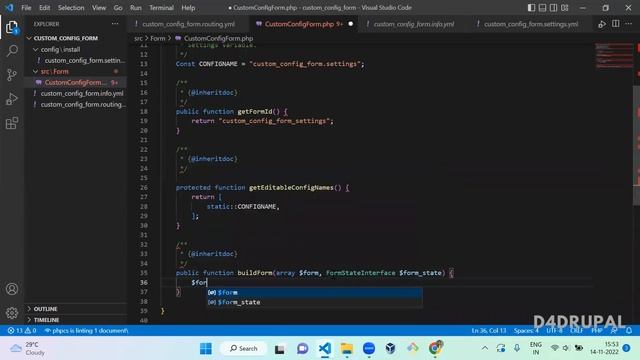Open Windows Start button
This screenshot has height=360, width=640.
(x=206, y=348)
